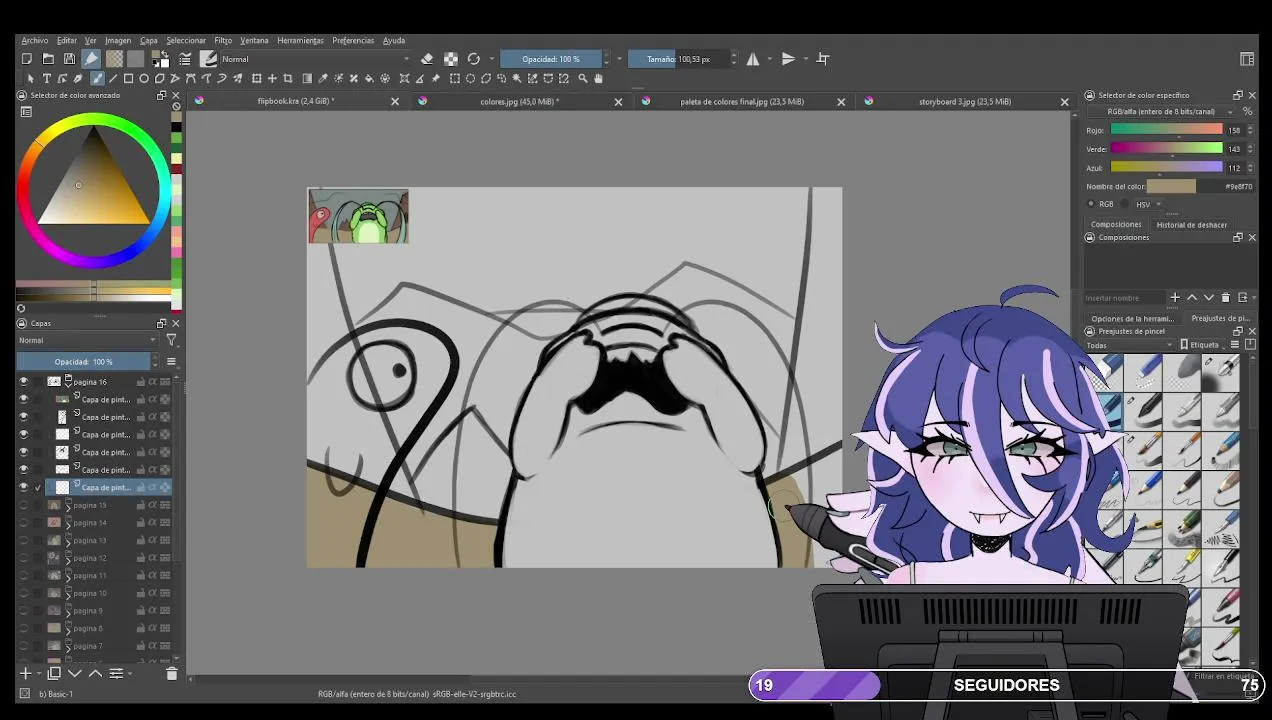Show the pagina 14 layer

(x=24, y=522)
